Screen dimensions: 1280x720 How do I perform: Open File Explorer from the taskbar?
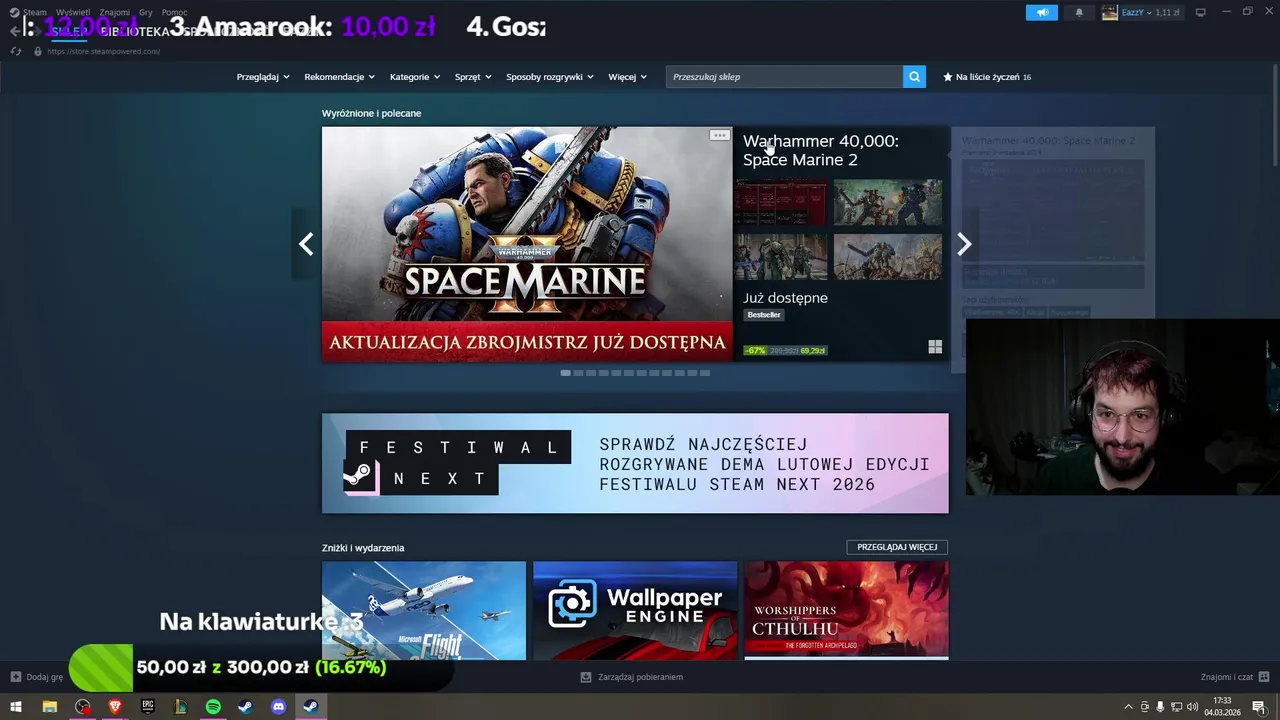pyautogui.click(x=49, y=707)
